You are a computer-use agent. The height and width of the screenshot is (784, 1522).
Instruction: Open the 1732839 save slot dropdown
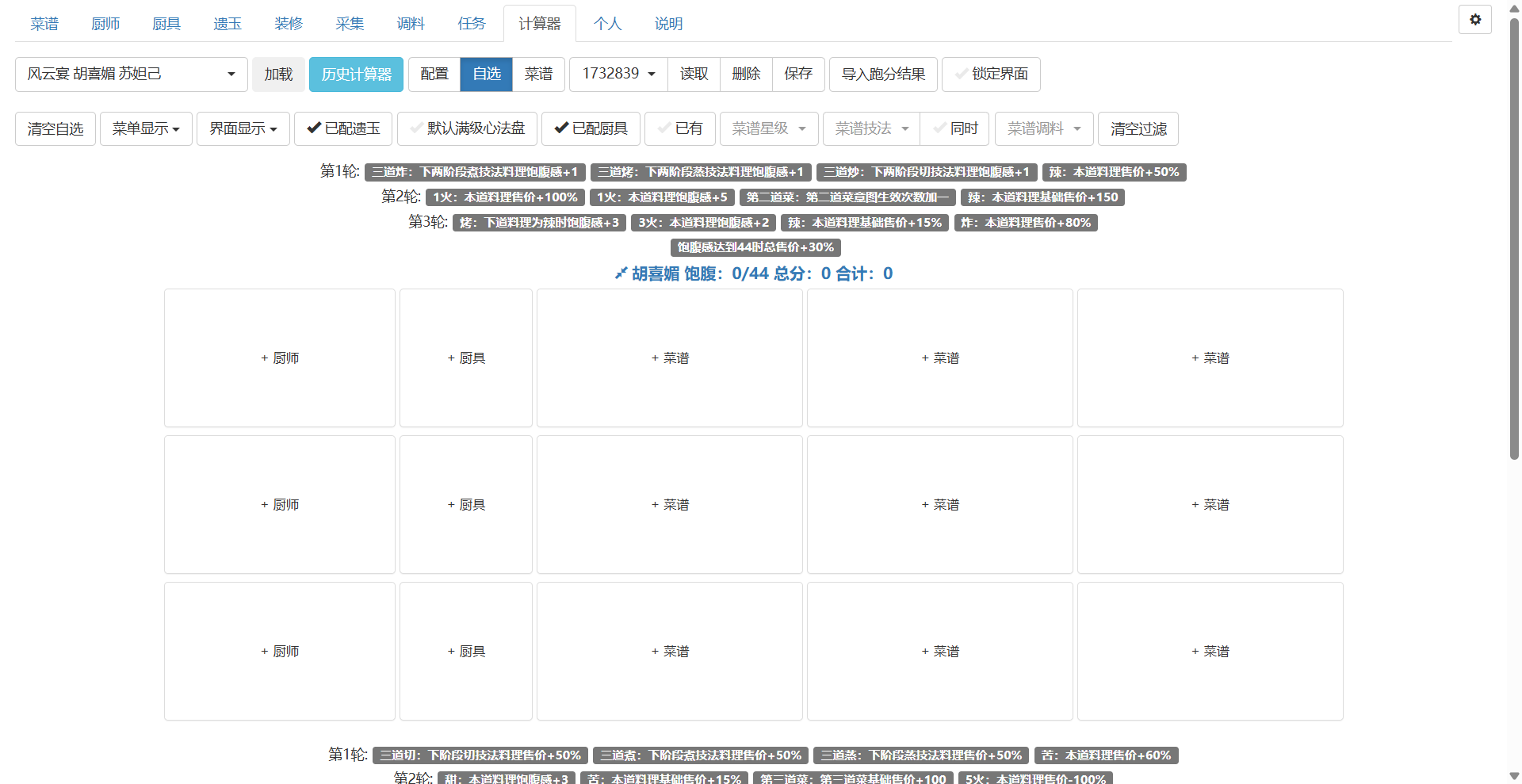[x=618, y=75]
